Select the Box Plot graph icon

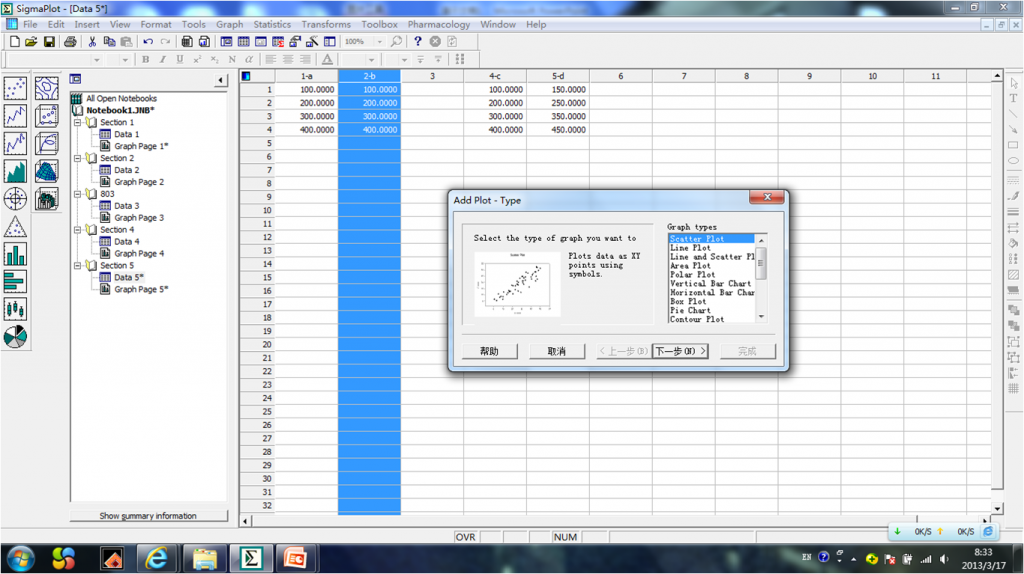15,309
